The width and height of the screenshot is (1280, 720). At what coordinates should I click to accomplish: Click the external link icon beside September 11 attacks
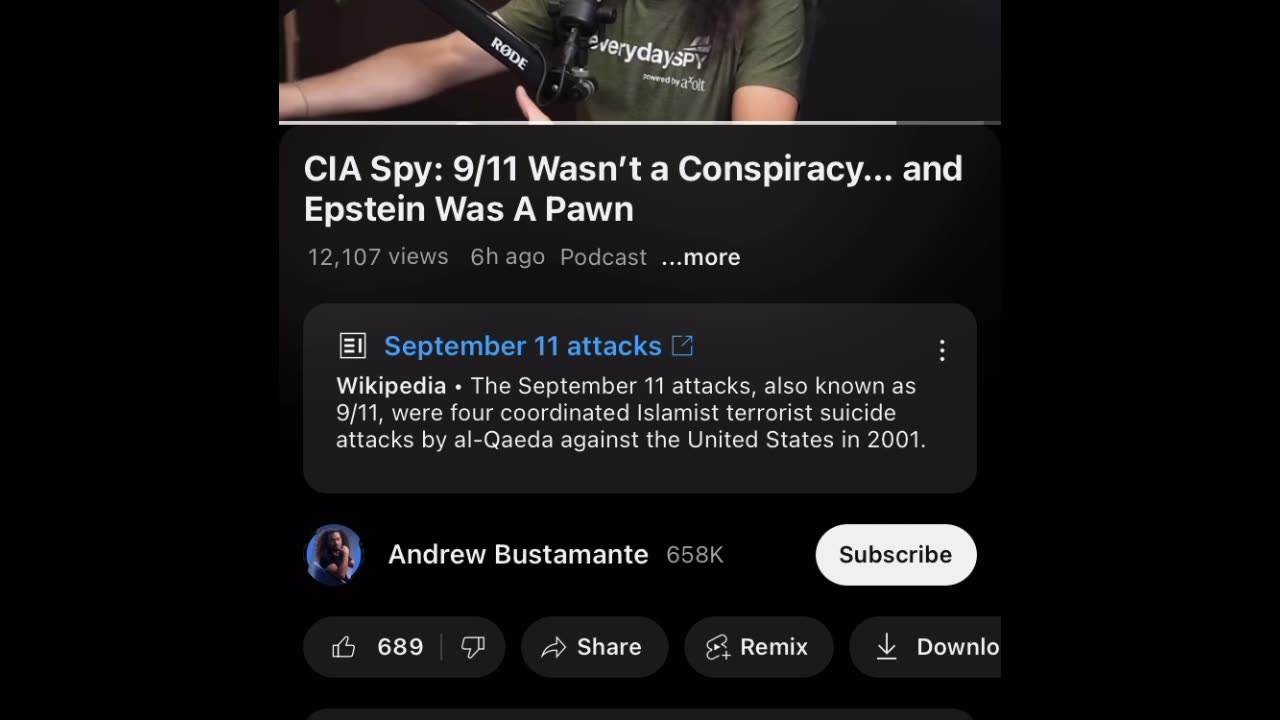pyautogui.click(x=683, y=346)
